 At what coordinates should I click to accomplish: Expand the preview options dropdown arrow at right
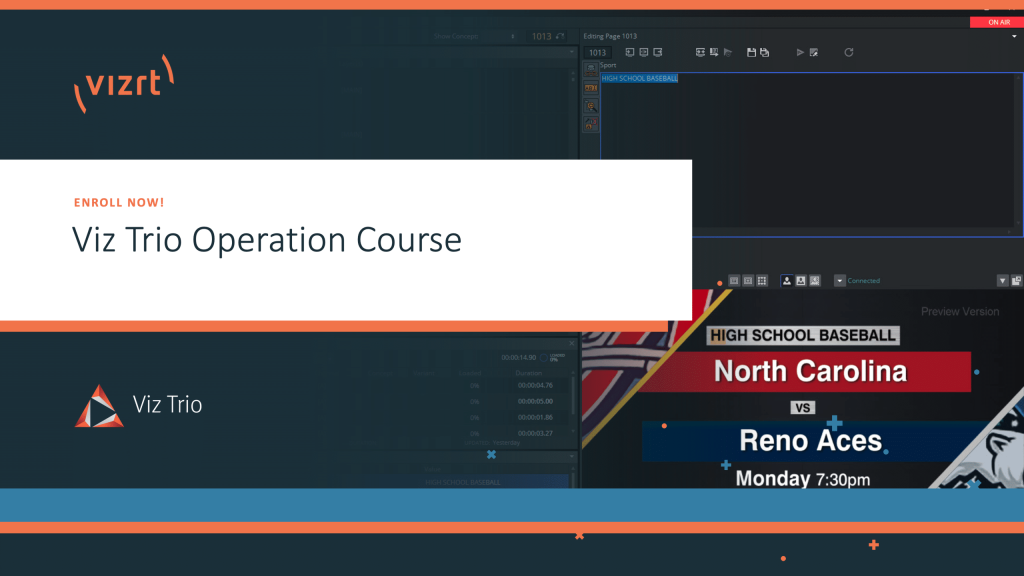click(x=1002, y=281)
